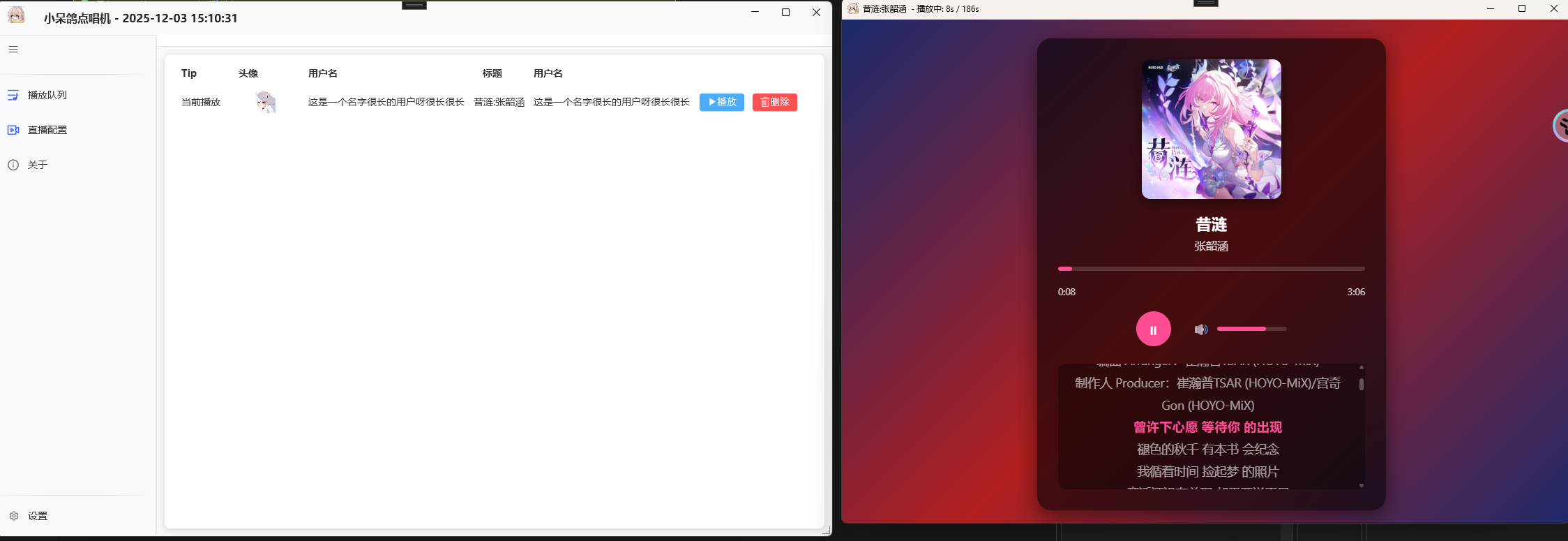Click the song progress bar
Screen dimensions: 1568x541
(x=1211, y=269)
